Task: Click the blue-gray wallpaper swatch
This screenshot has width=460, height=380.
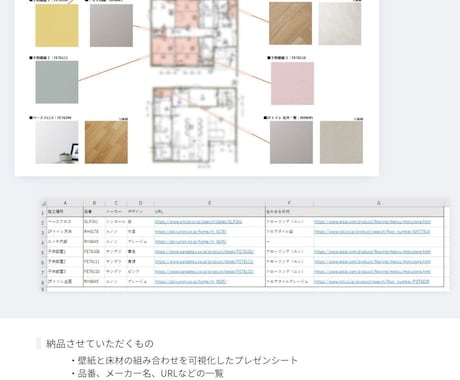Action: tap(57, 82)
